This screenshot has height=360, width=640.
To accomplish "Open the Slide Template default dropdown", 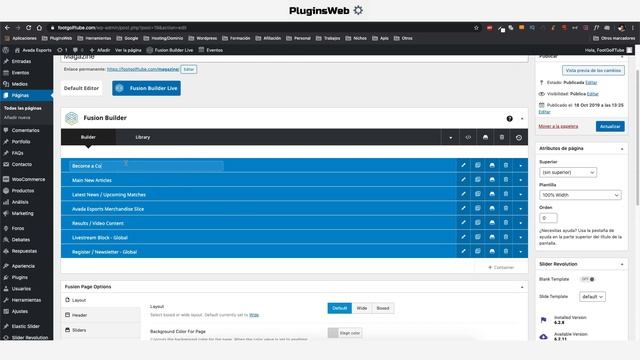I will pyautogui.click(x=592, y=297).
